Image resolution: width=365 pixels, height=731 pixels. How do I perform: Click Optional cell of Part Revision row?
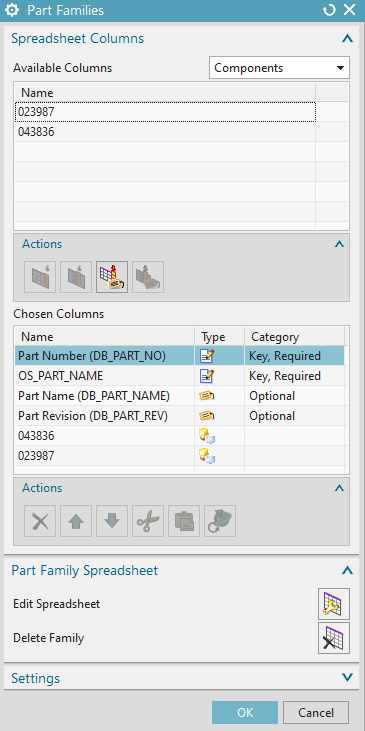point(294,416)
